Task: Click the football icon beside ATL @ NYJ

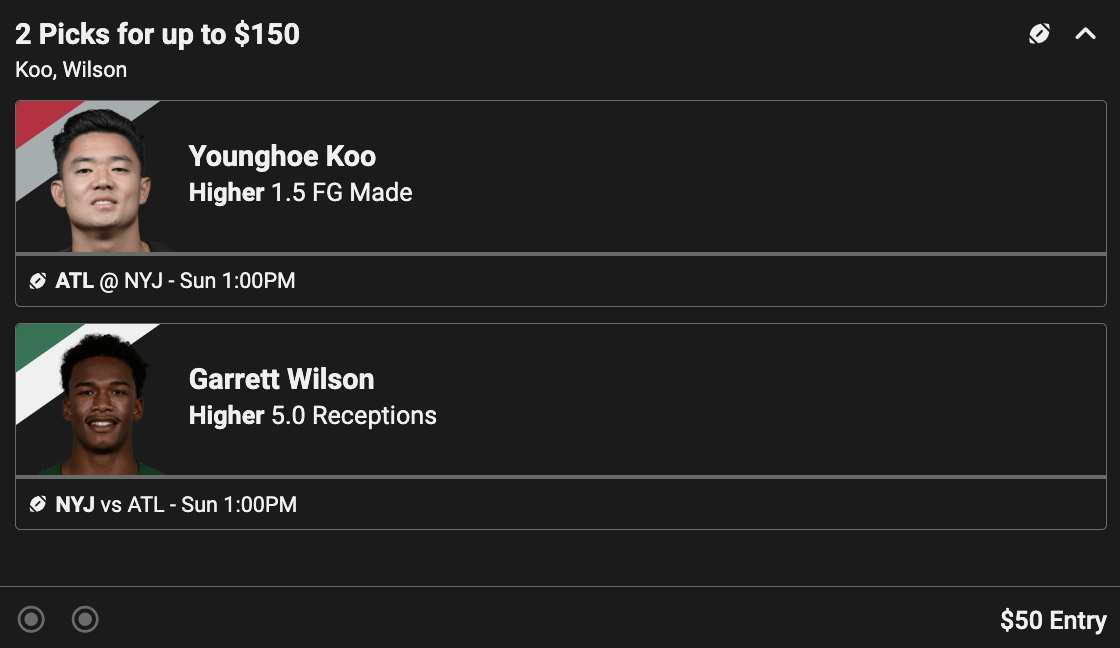Action: click(x=38, y=281)
